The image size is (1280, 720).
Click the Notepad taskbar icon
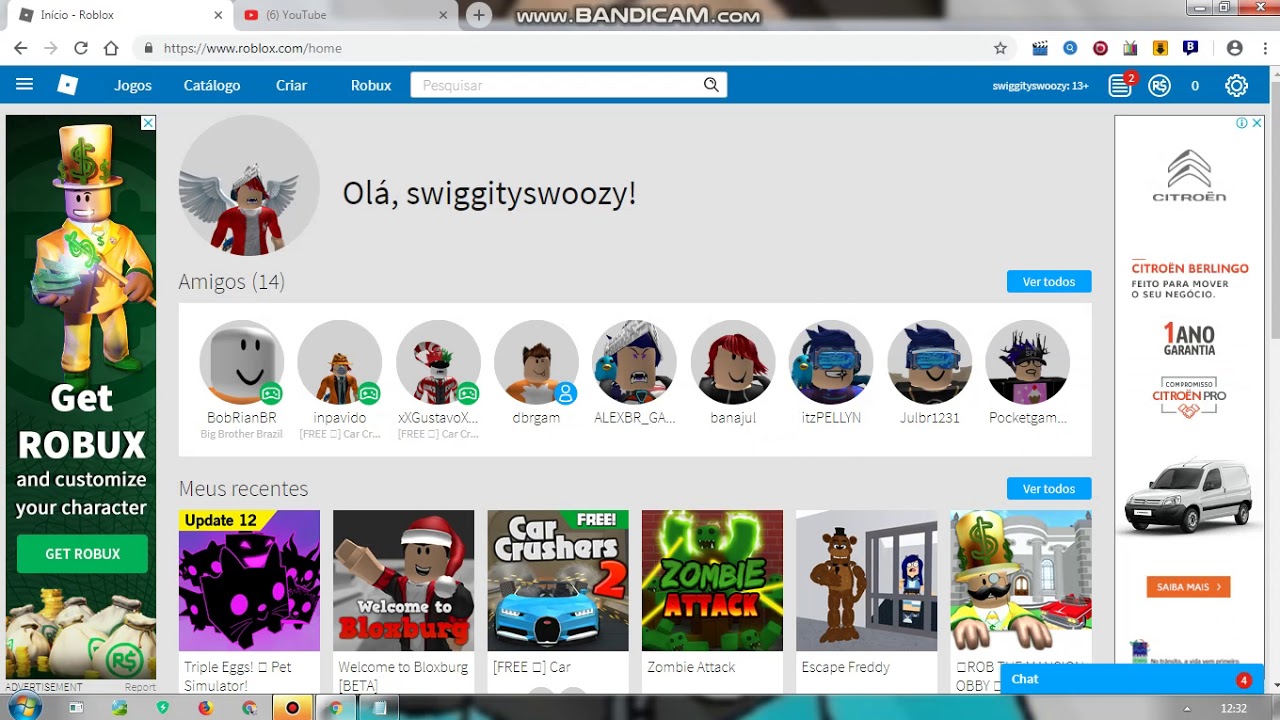pyautogui.click(x=379, y=708)
